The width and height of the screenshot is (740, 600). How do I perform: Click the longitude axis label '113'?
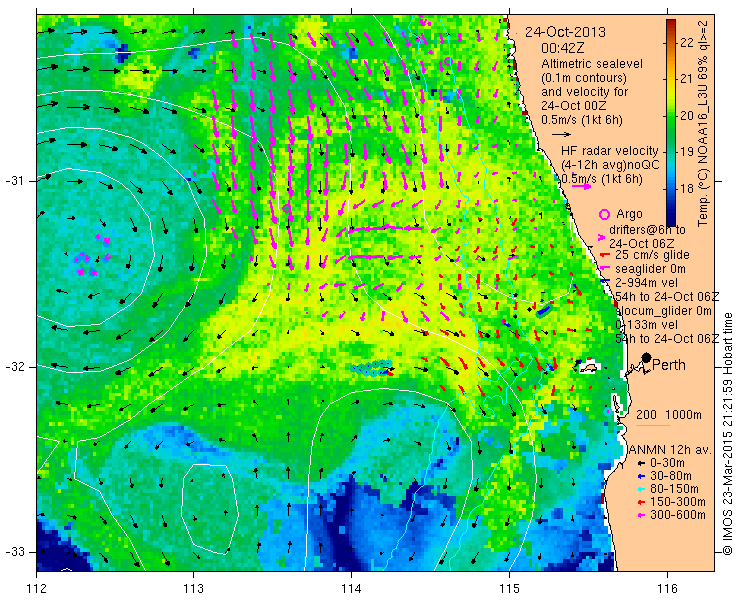[193, 588]
